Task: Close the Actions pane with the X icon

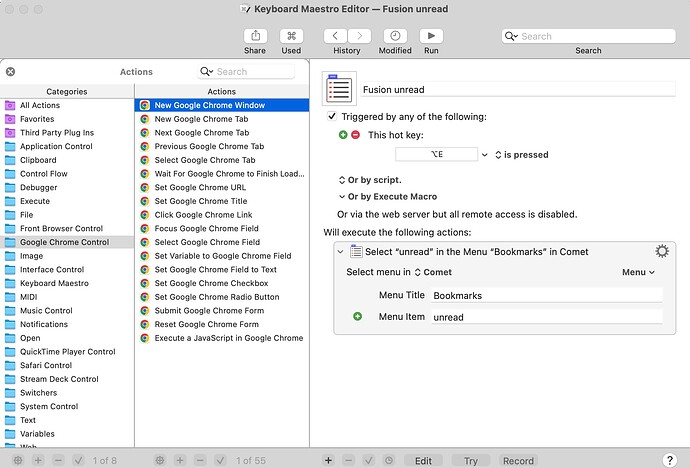Action: (x=11, y=71)
